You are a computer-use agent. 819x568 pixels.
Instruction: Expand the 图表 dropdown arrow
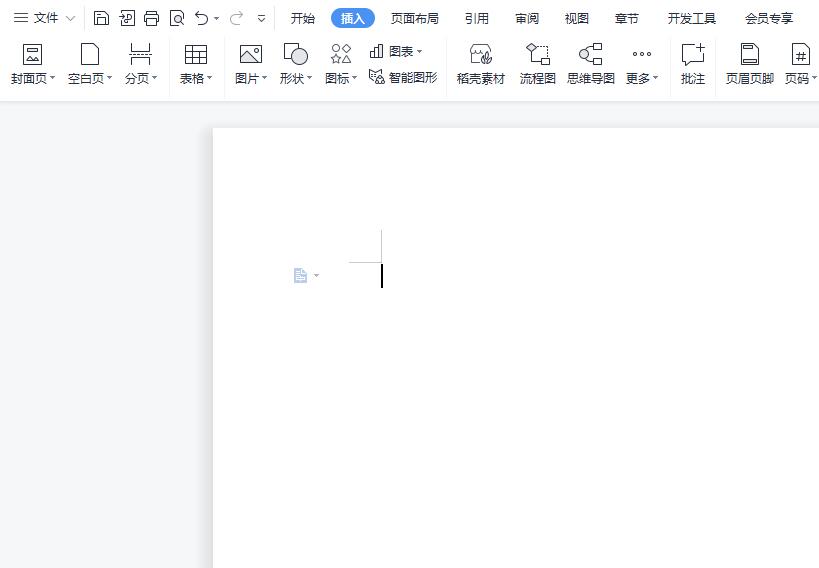pos(419,52)
